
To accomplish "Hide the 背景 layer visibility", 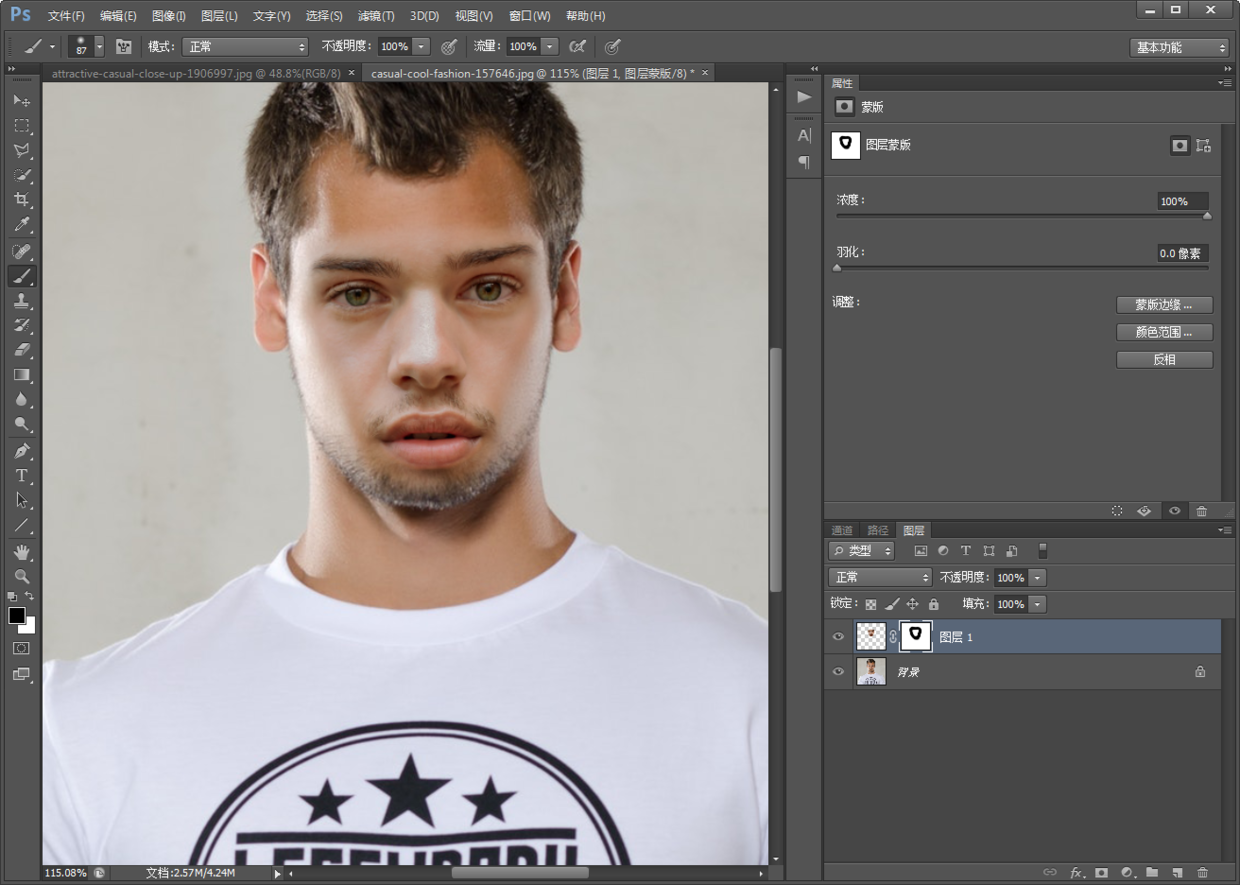I will (x=838, y=672).
